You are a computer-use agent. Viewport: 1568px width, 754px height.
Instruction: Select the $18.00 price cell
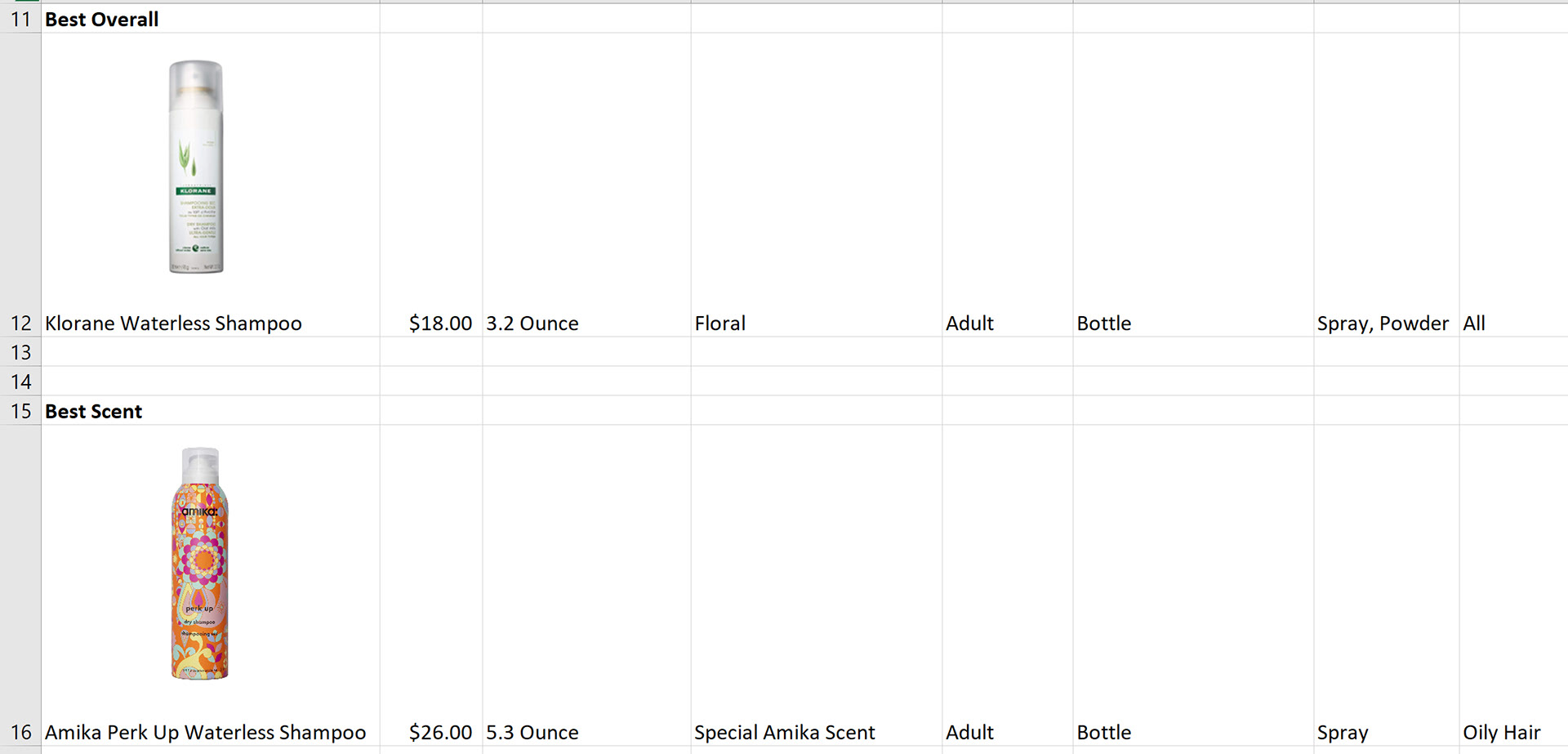point(431,323)
